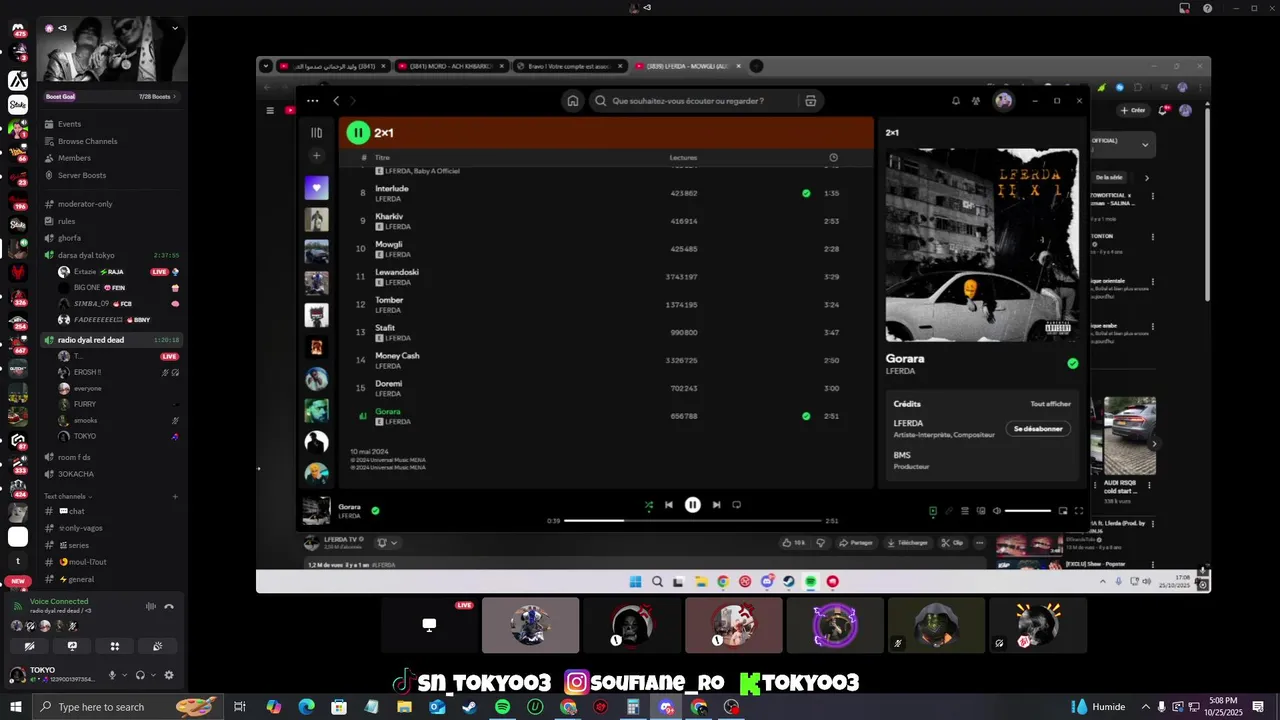Image resolution: width=1280 pixels, height=720 pixels.
Task: Share screen in Discord voice panel
Action: point(72,646)
